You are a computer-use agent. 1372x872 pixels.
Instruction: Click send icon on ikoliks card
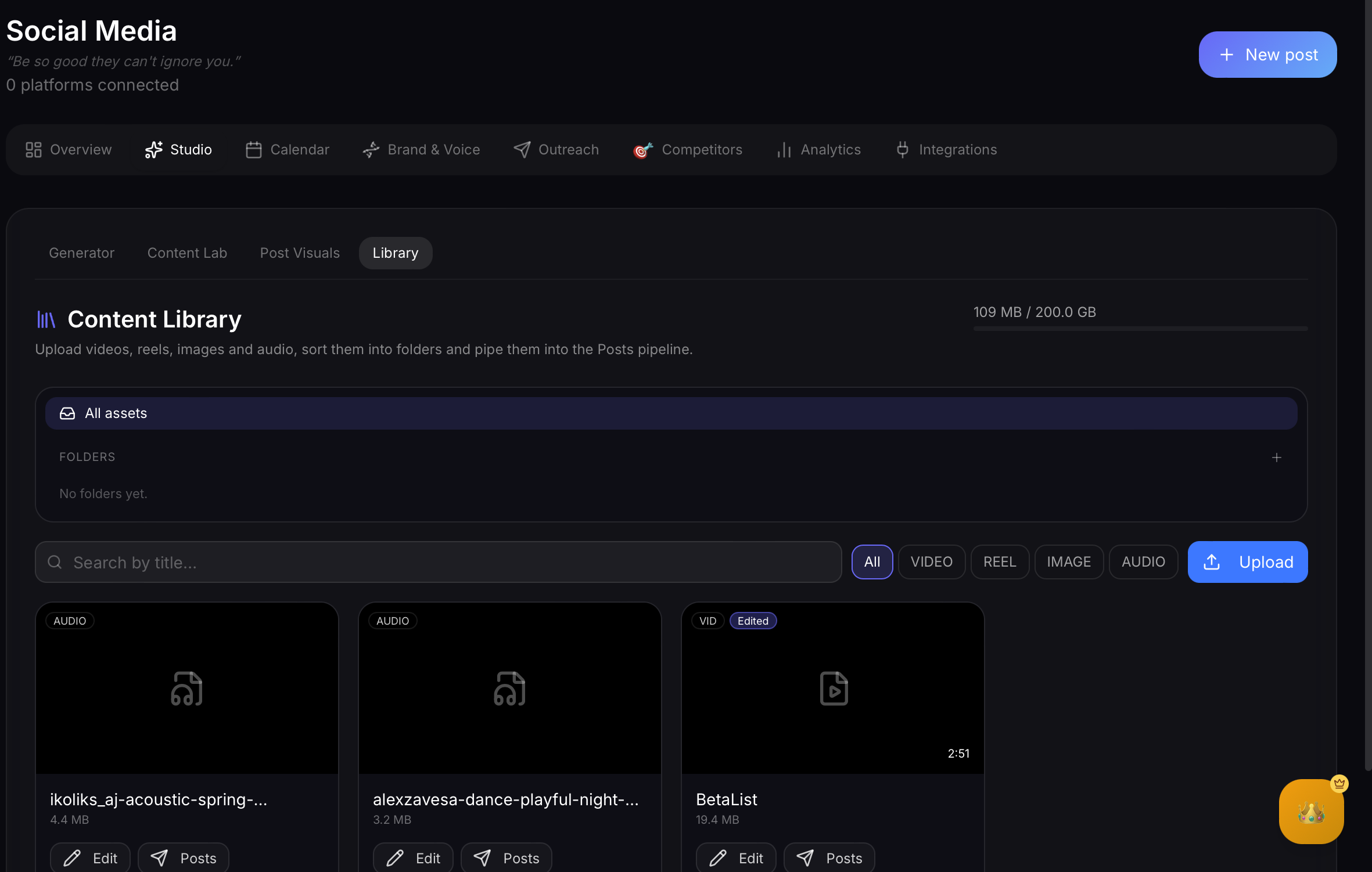point(159,858)
